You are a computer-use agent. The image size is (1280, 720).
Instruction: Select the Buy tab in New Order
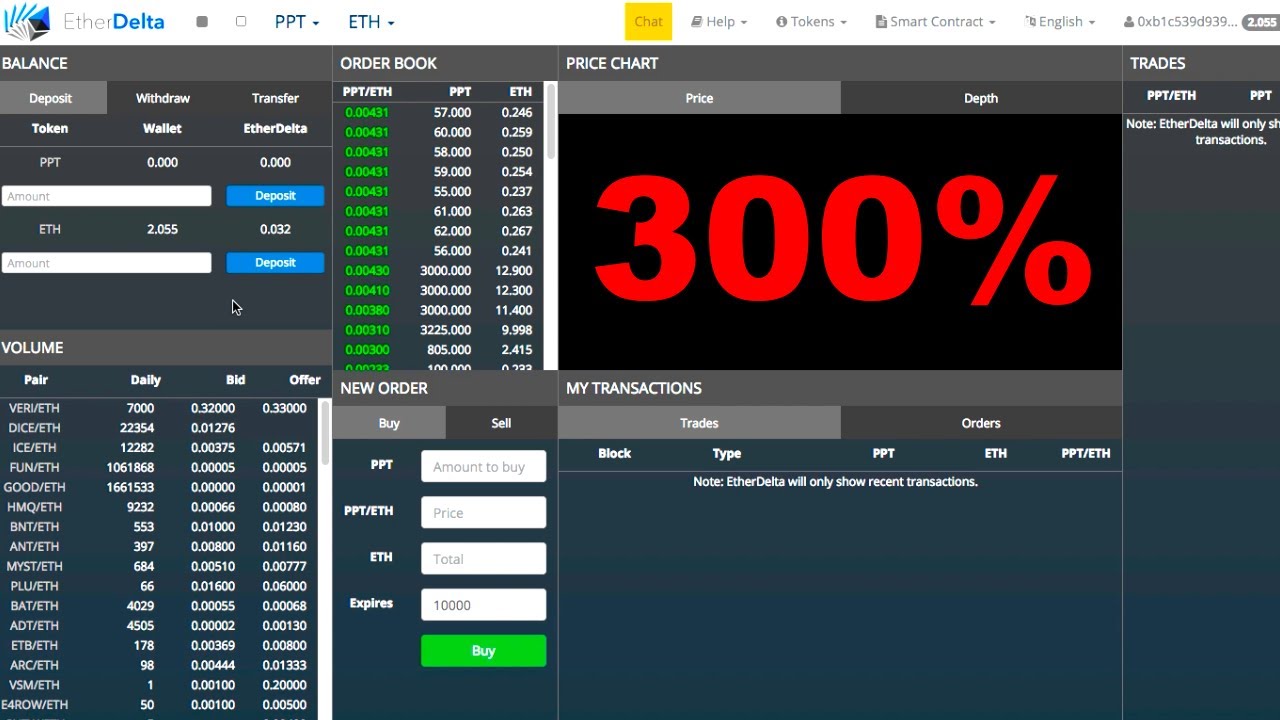pyautogui.click(x=389, y=423)
